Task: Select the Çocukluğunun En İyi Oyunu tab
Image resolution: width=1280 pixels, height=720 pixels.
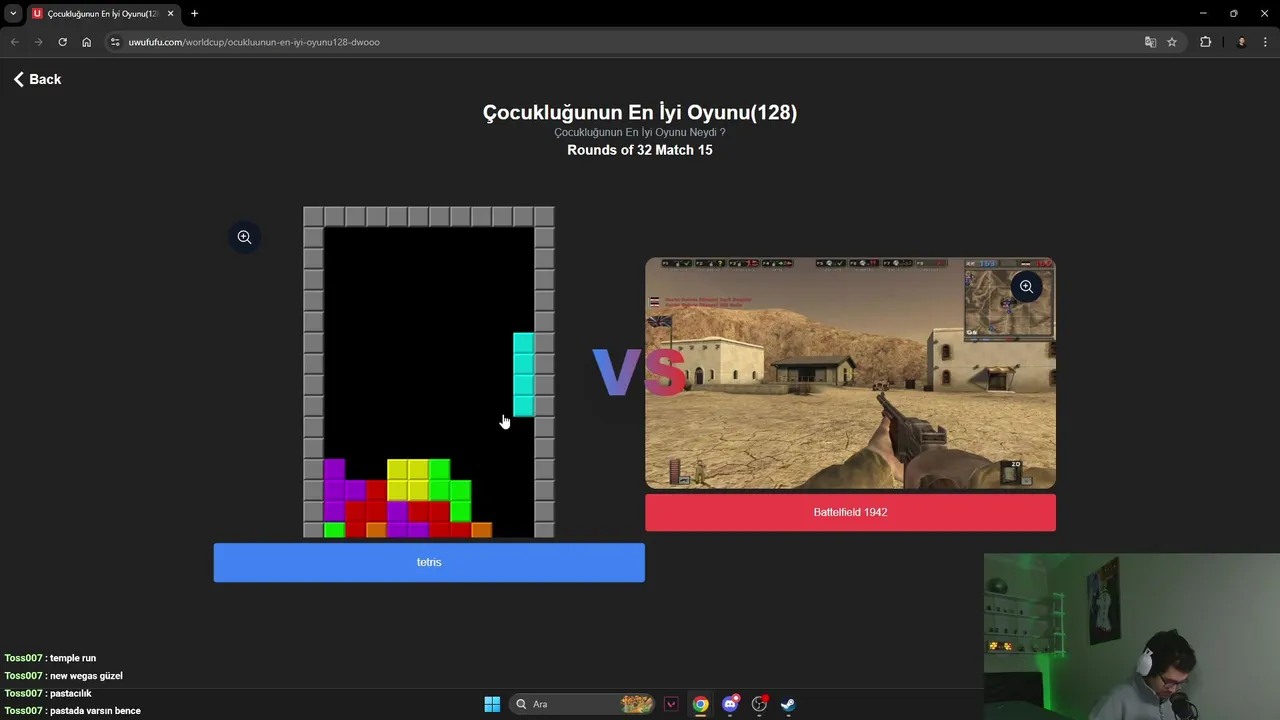Action: [x=103, y=14]
